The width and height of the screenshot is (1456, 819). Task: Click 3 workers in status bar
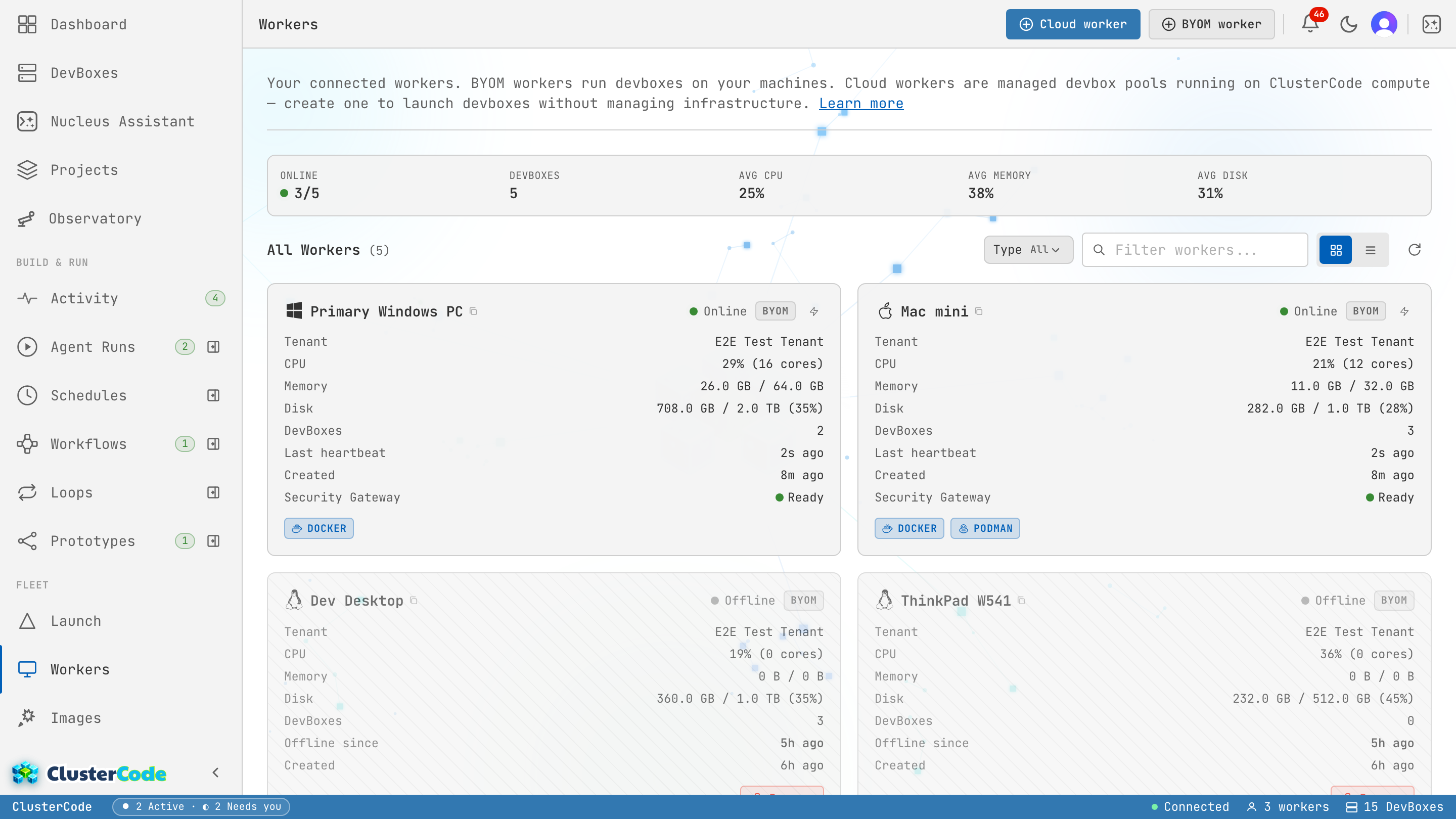(x=1288, y=806)
